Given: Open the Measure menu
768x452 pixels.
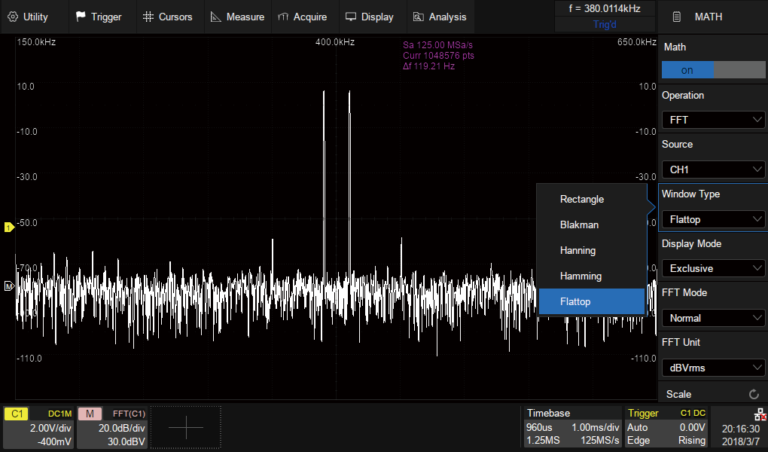Looking at the screenshot, I should (x=237, y=16).
